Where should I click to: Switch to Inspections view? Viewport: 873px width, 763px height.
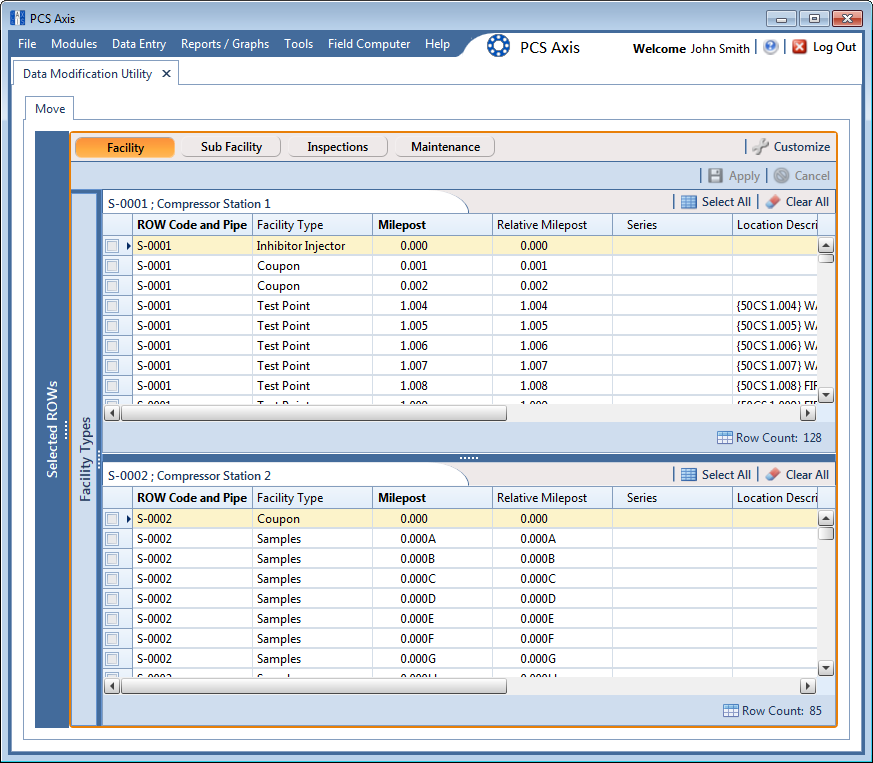coord(337,146)
